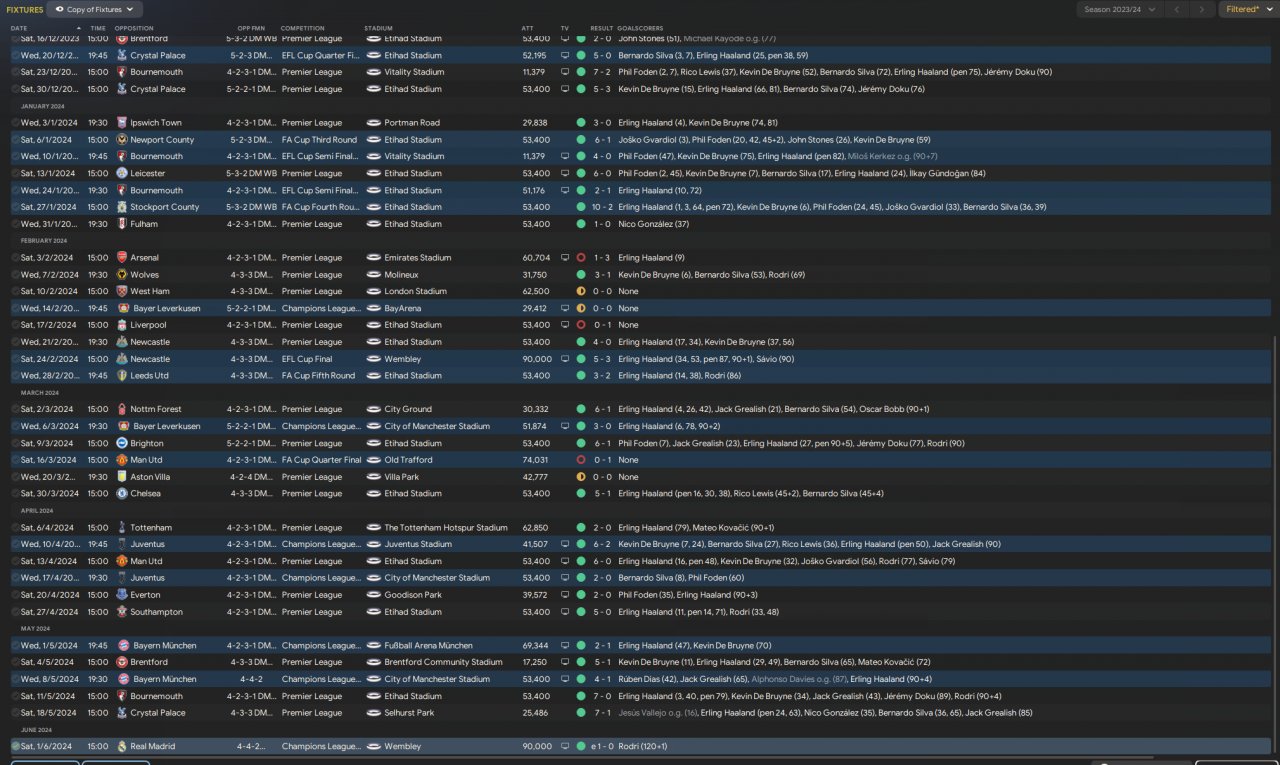The image size is (1280, 765).
Task: Go to the previous season with the left arrow
Action: coord(1176,9)
